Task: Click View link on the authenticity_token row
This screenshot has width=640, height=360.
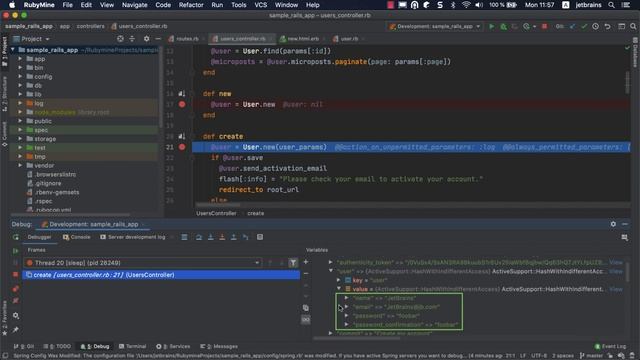Action: pyautogui.click(x=616, y=262)
